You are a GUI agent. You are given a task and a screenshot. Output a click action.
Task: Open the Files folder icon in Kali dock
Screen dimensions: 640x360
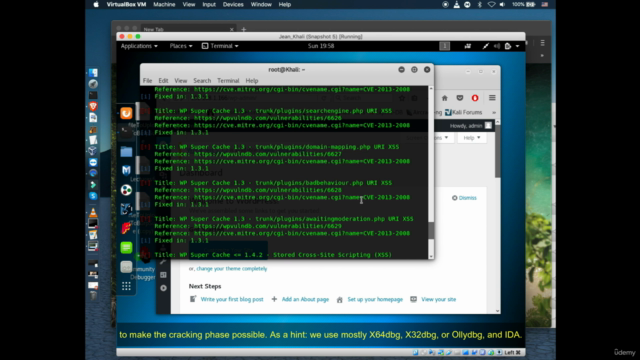[x=126, y=151]
